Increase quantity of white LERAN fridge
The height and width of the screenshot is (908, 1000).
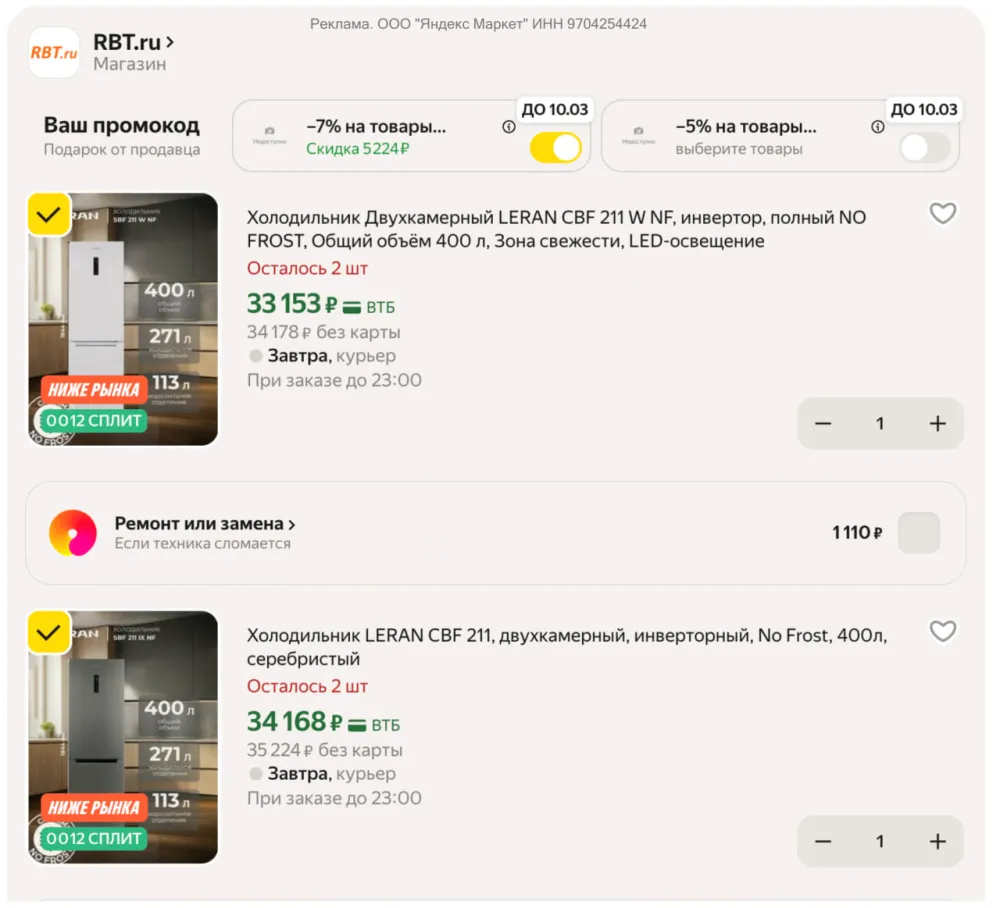pyautogui.click(x=938, y=423)
